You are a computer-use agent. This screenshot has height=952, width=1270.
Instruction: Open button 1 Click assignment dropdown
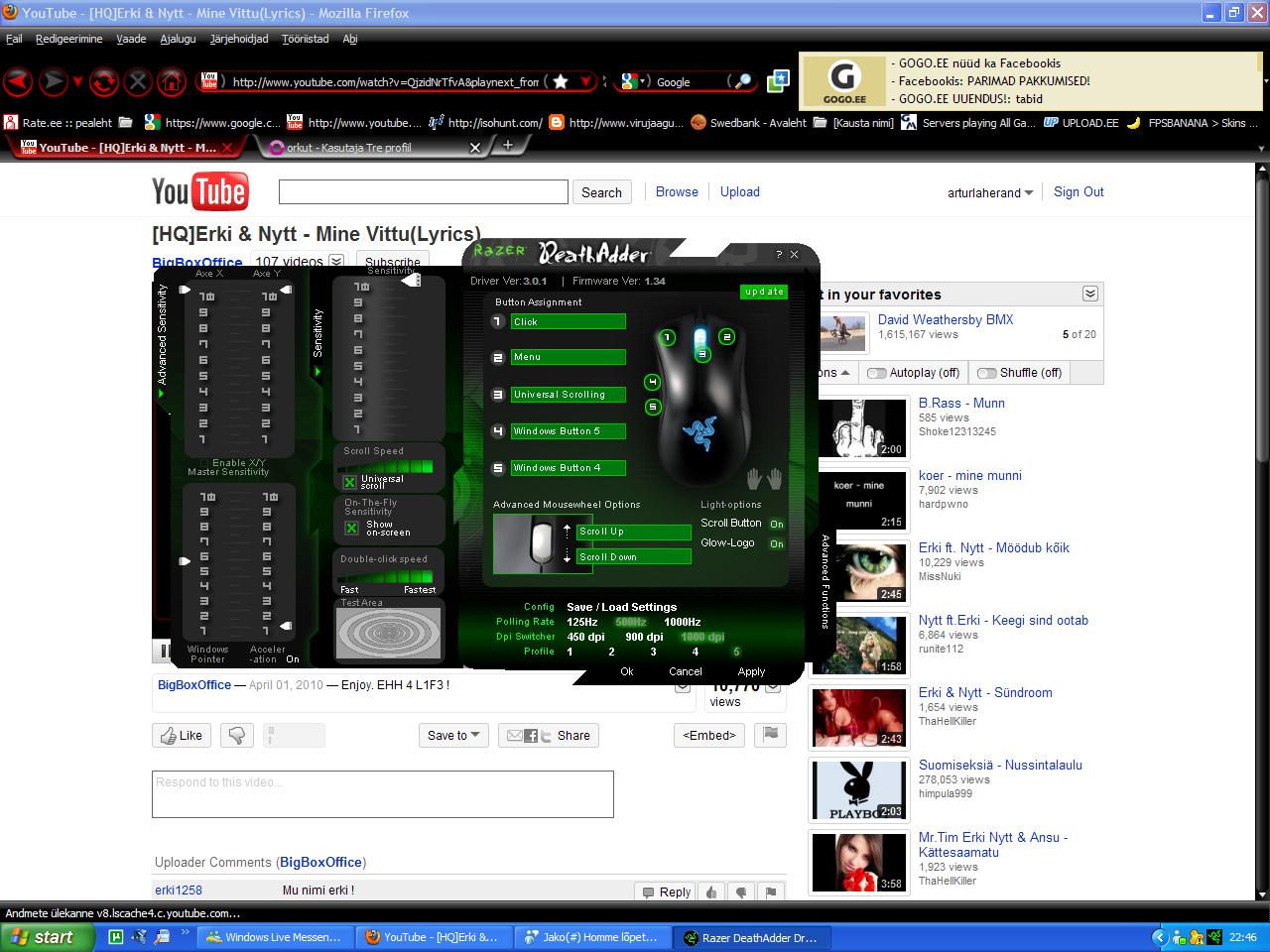pyautogui.click(x=569, y=321)
